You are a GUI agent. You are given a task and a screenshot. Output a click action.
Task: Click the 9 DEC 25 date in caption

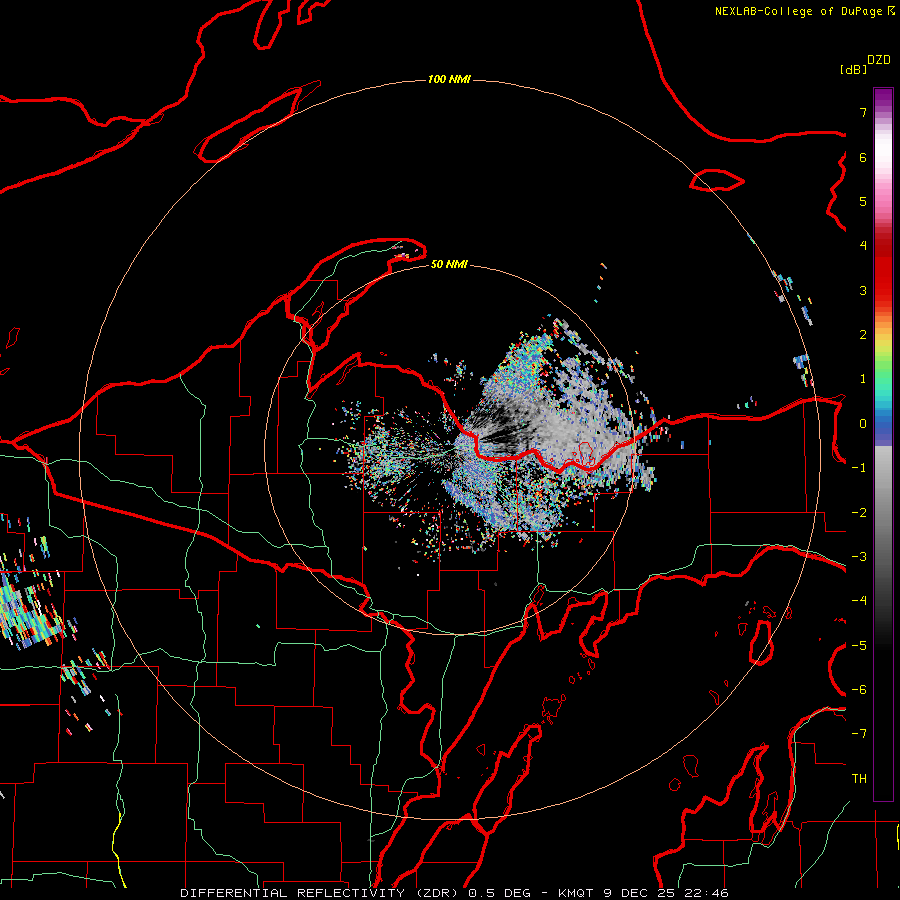coord(642,893)
